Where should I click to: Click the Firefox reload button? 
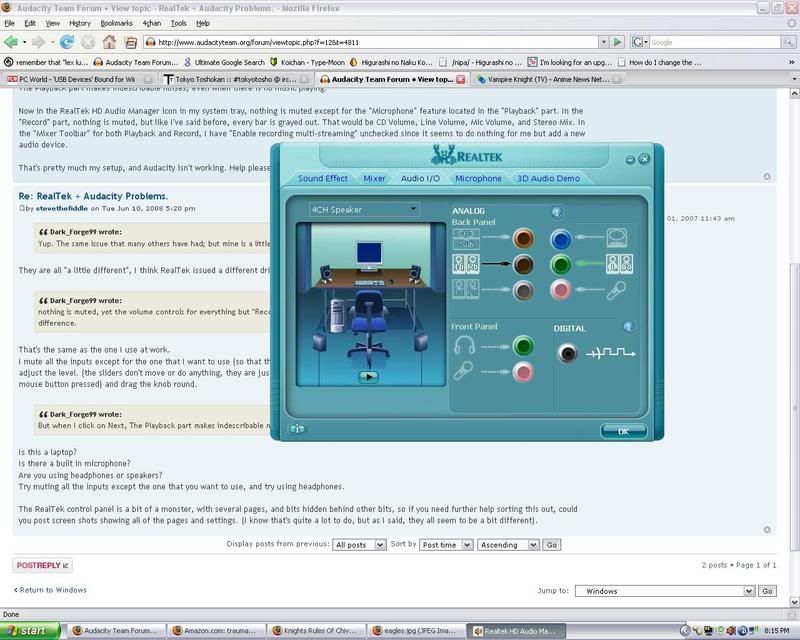click(x=67, y=42)
